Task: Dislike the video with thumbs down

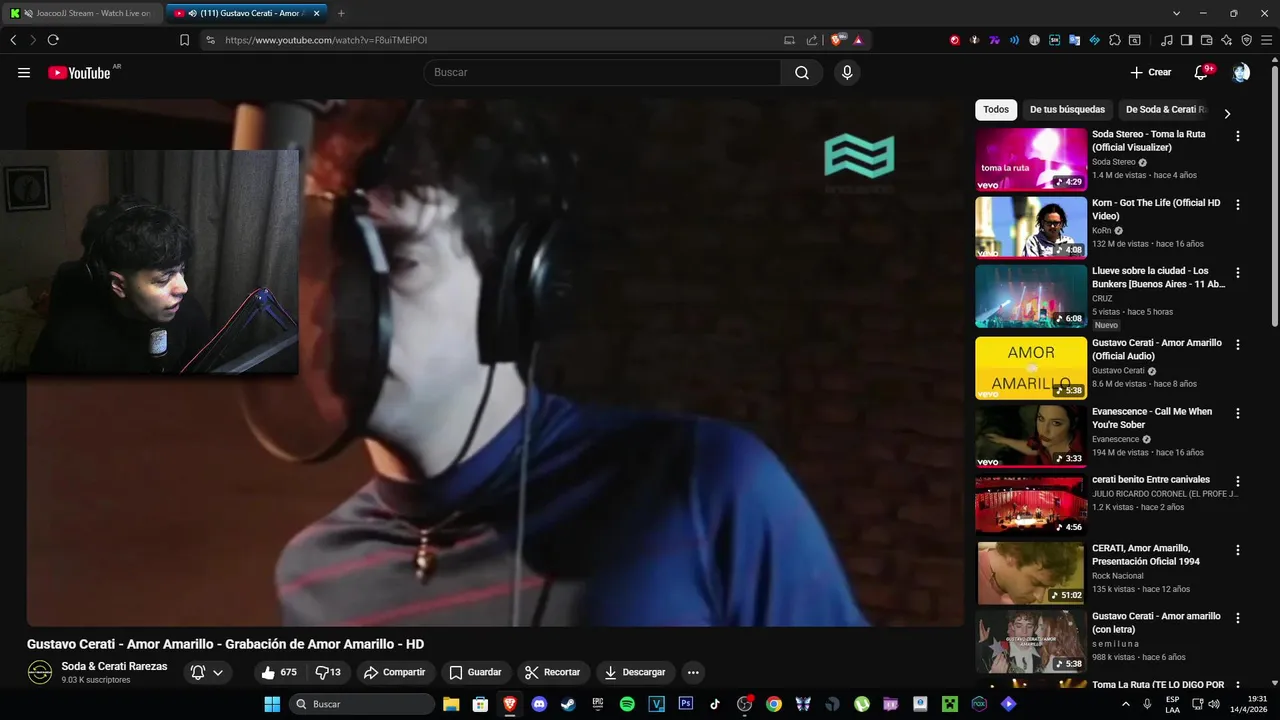Action: pos(328,672)
